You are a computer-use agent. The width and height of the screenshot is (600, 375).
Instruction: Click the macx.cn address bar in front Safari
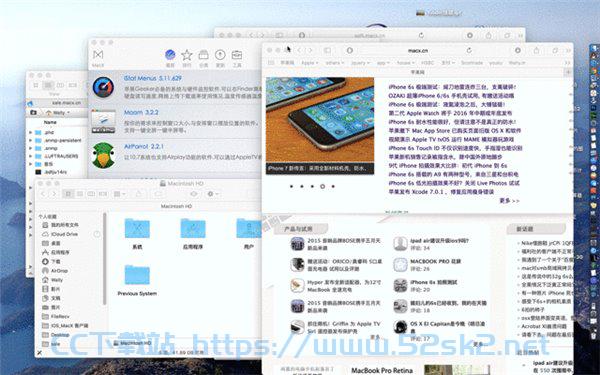click(x=417, y=51)
